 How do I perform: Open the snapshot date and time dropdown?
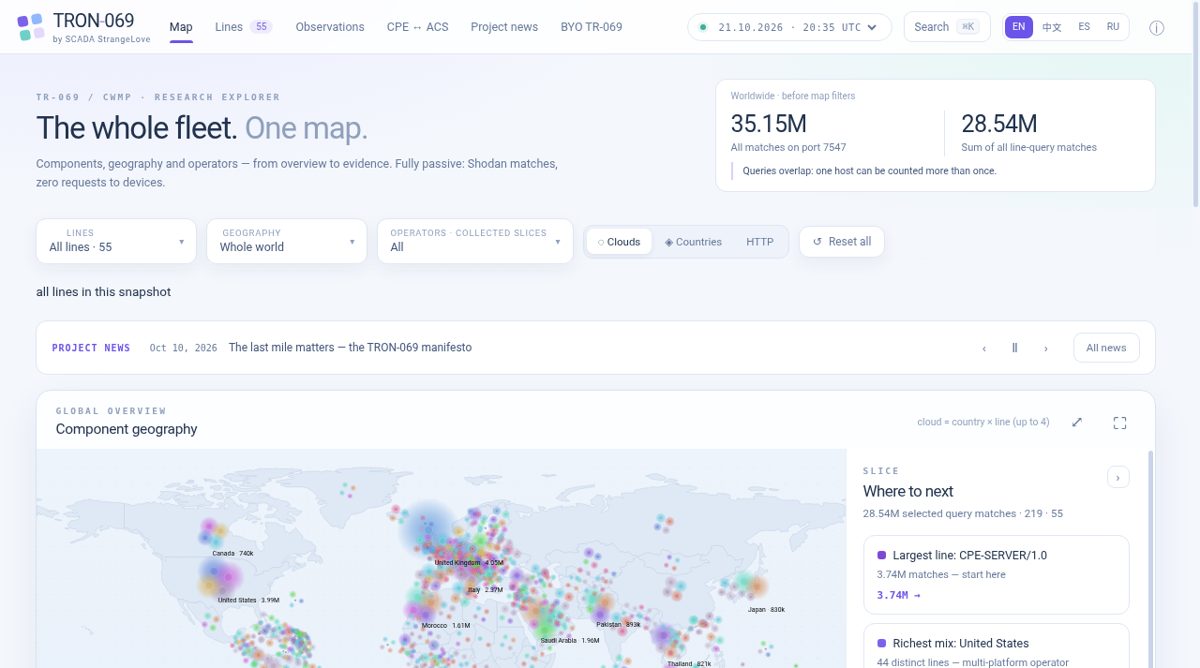point(789,27)
